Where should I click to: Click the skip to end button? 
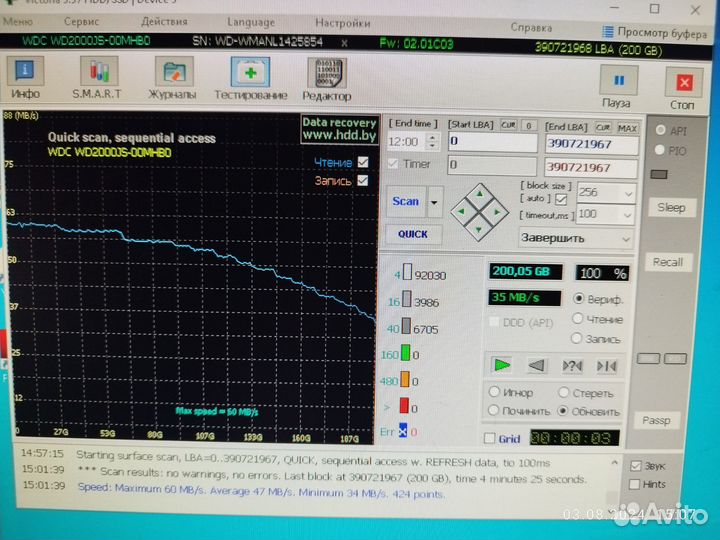[607, 366]
